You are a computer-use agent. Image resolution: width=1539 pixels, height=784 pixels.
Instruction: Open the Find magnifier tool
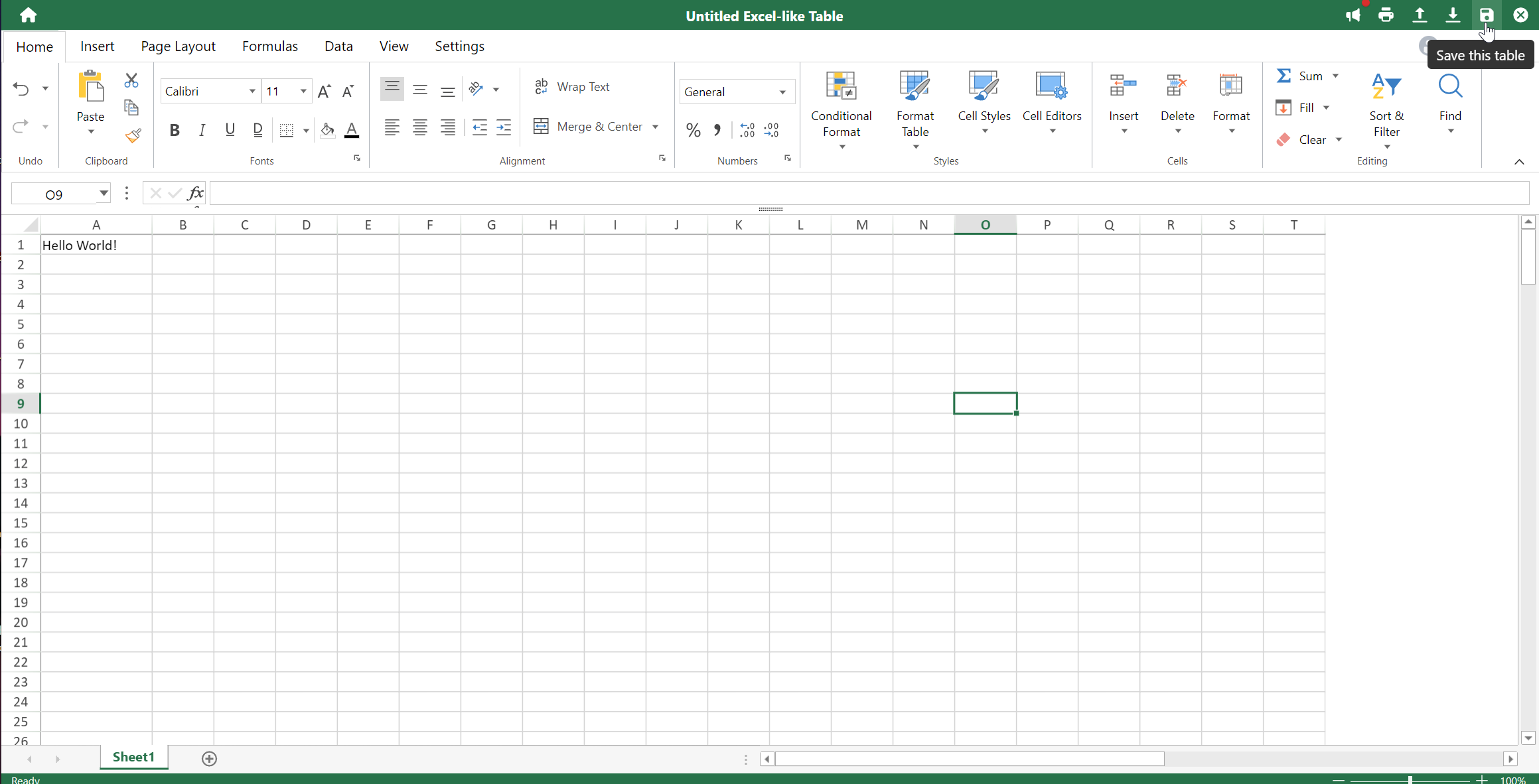pos(1450,98)
